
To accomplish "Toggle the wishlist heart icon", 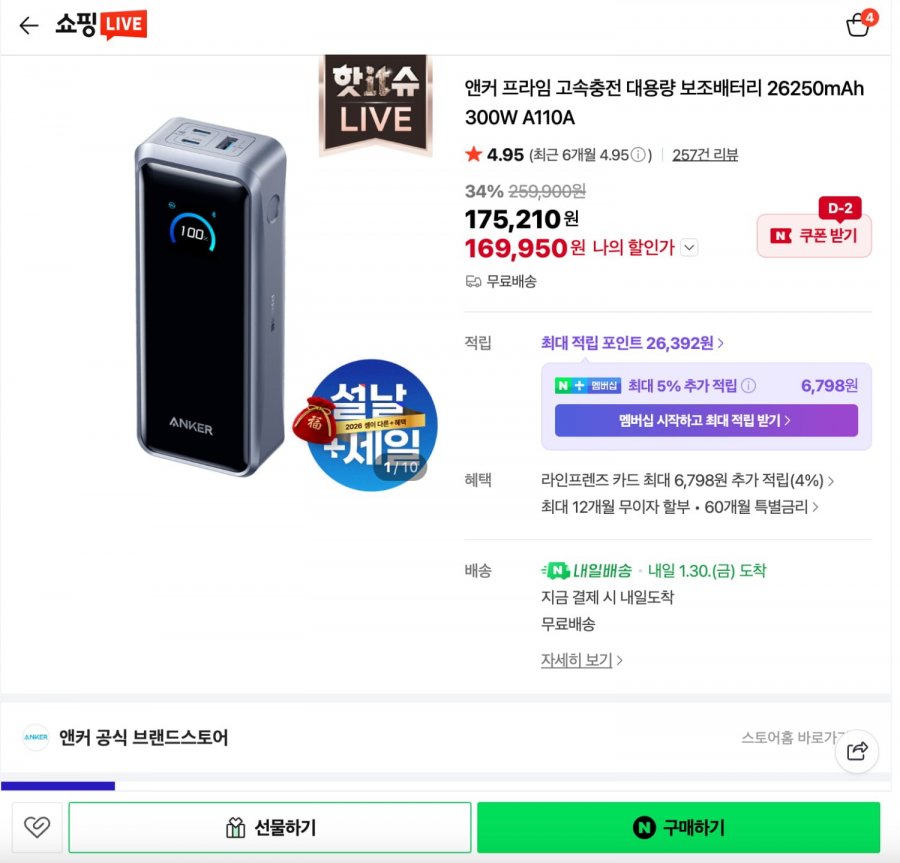I will tap(37, 827).
